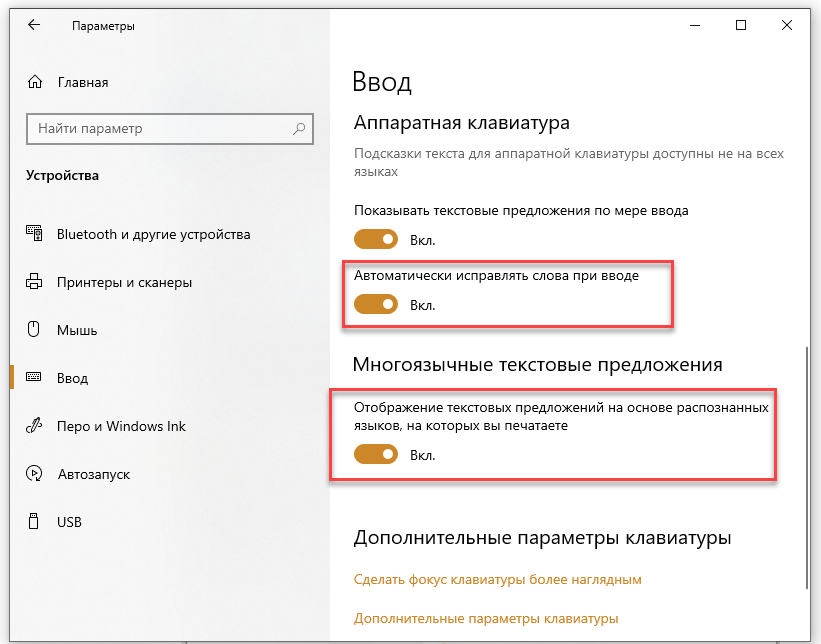Click the AutoPlay icon in sidebar
Screen dimensions: 821x644
tap(34, 473)
